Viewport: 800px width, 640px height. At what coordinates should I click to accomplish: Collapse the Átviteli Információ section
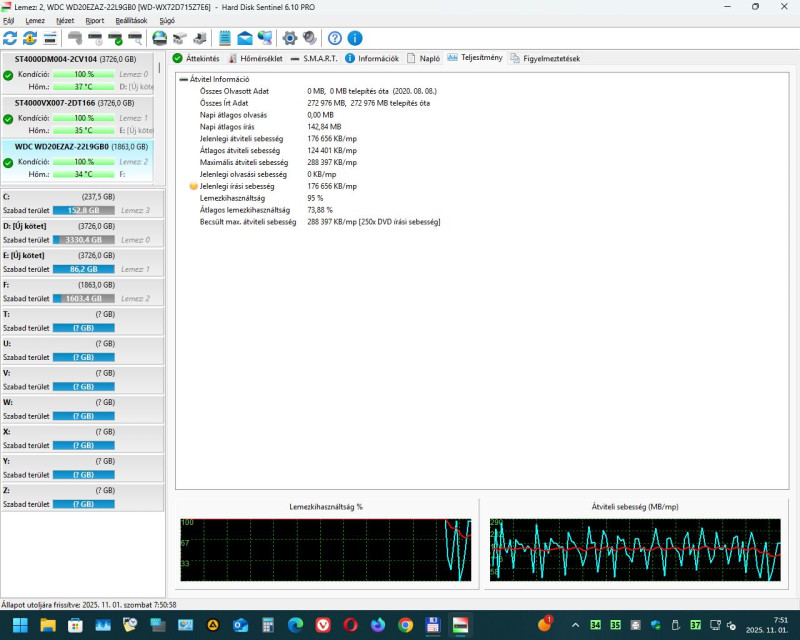pos(183,79)
